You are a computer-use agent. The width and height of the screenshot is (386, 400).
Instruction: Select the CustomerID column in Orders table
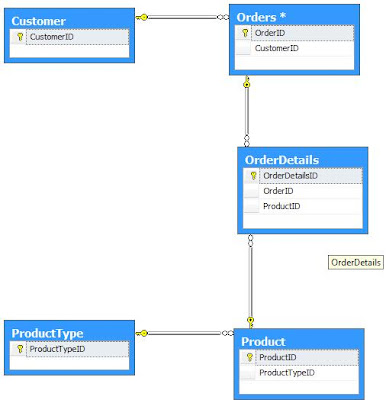[x=295, y=48]
